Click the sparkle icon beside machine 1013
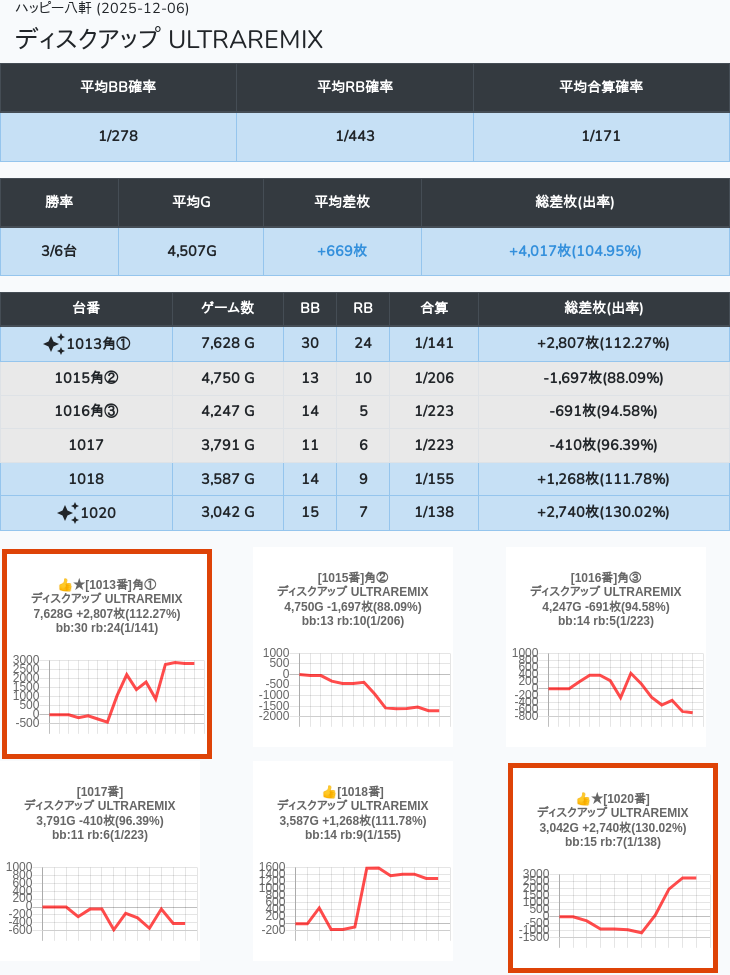 point(54,344)
